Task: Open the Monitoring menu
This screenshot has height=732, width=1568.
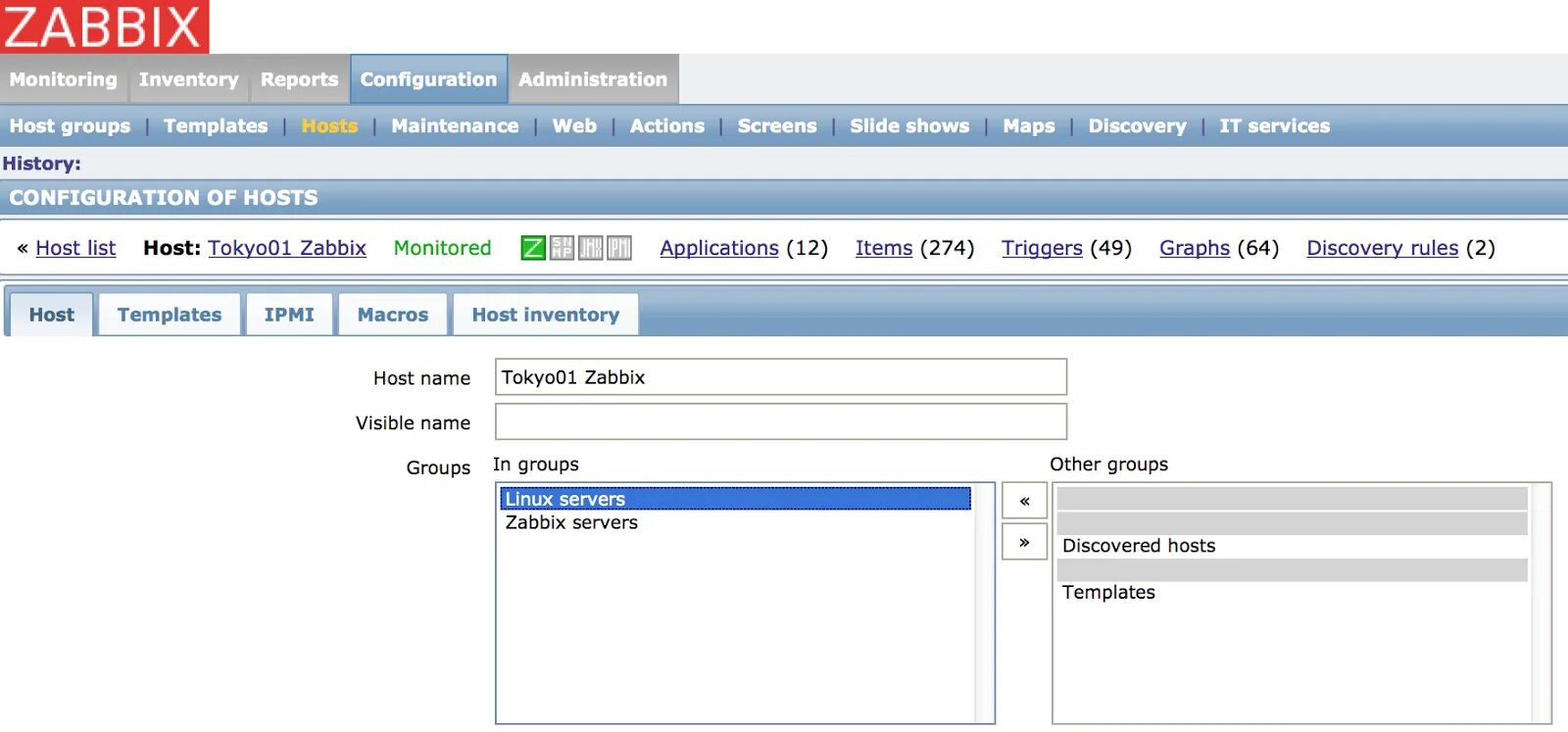Action: point(64,79)
